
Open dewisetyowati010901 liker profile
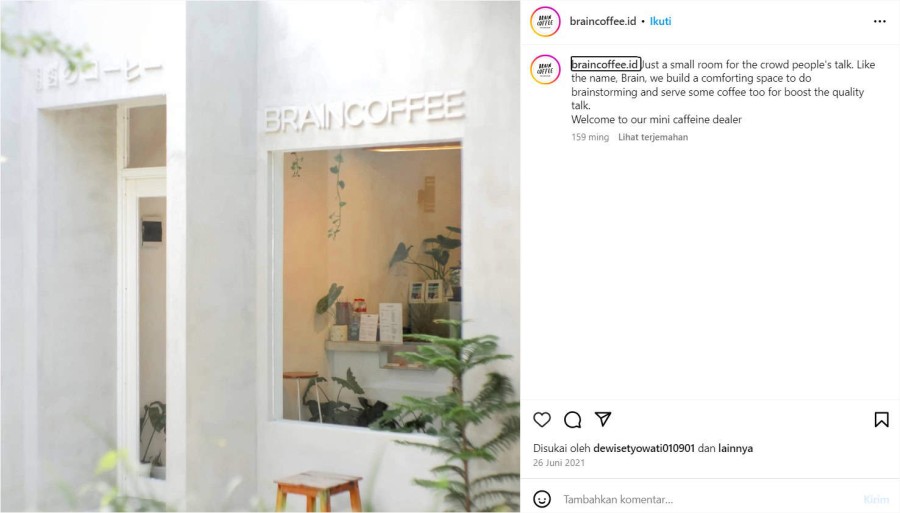[643, 448]
